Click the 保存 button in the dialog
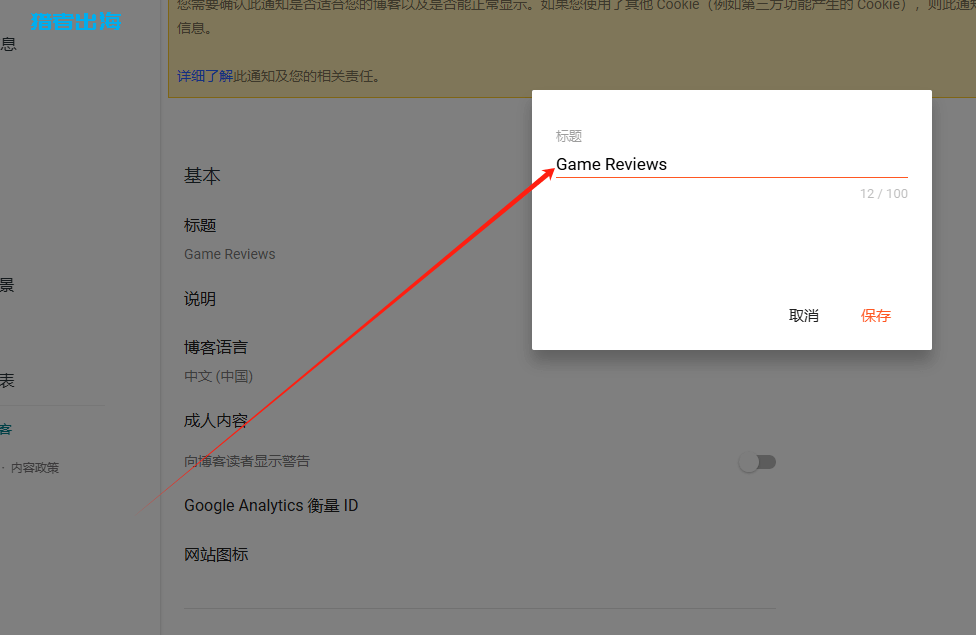 tap(875, 316)
